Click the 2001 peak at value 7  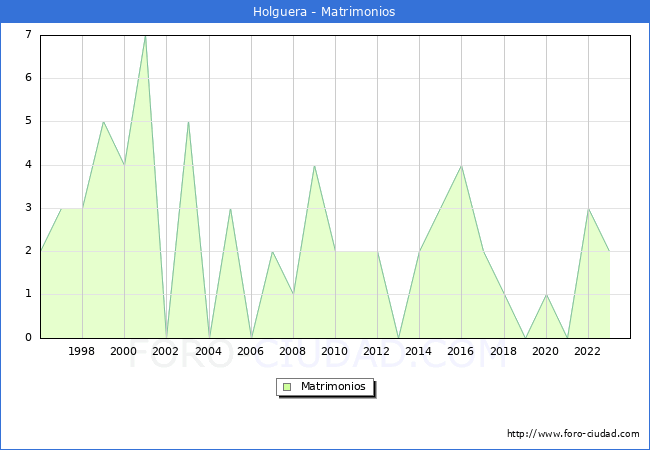pyautogui.click(x=145, y=36)
